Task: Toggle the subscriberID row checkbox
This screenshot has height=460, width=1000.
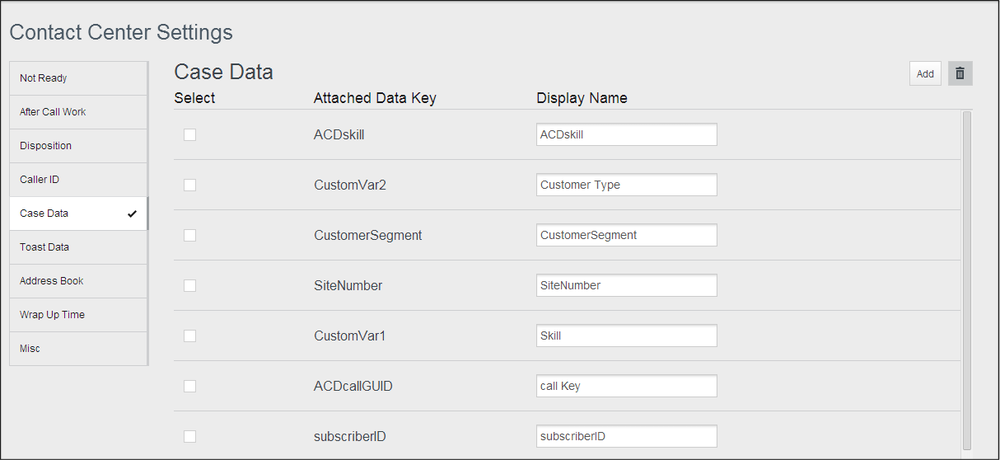Action: 190,436
